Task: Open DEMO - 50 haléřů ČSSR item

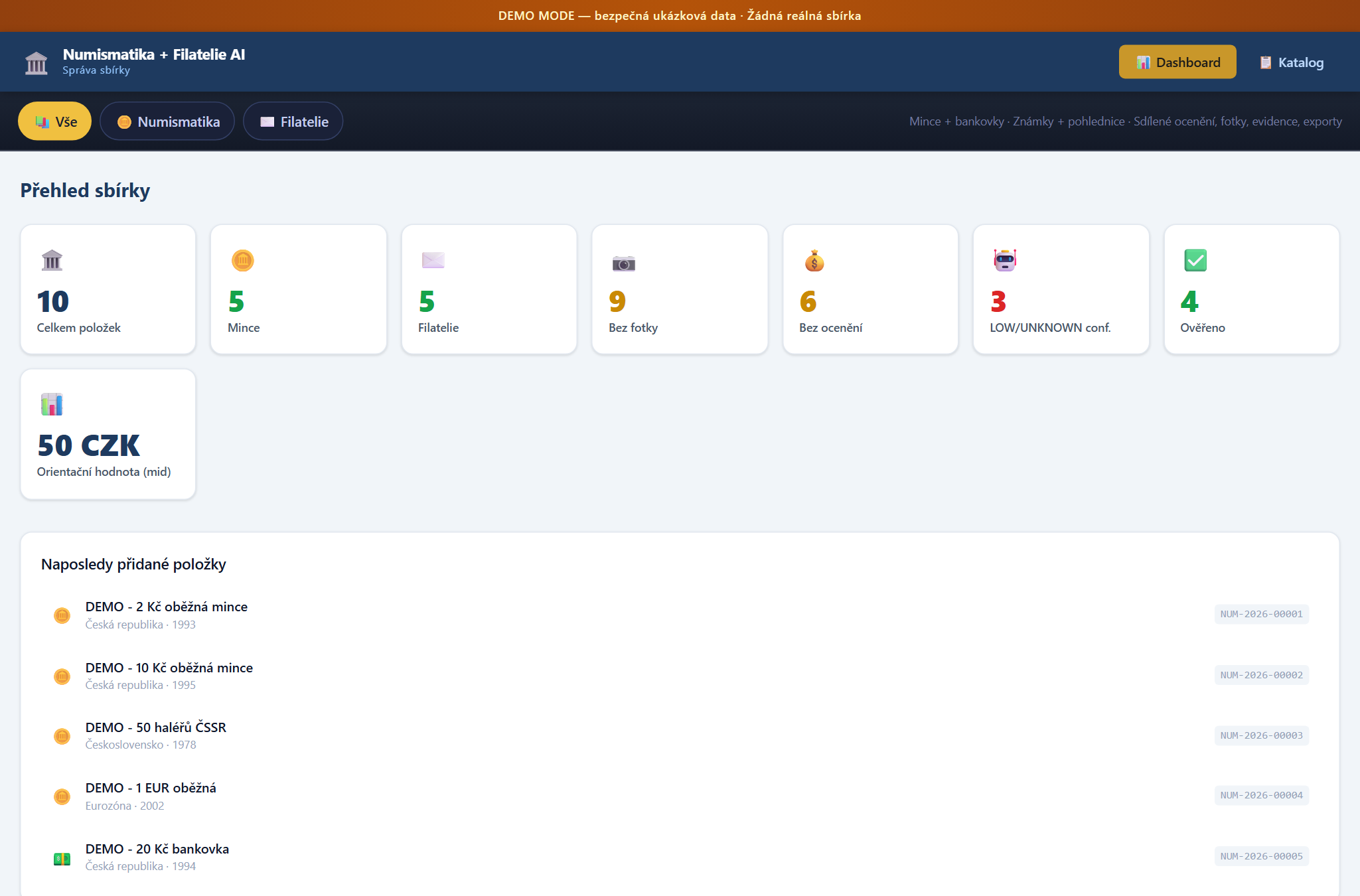Action: 680,735
